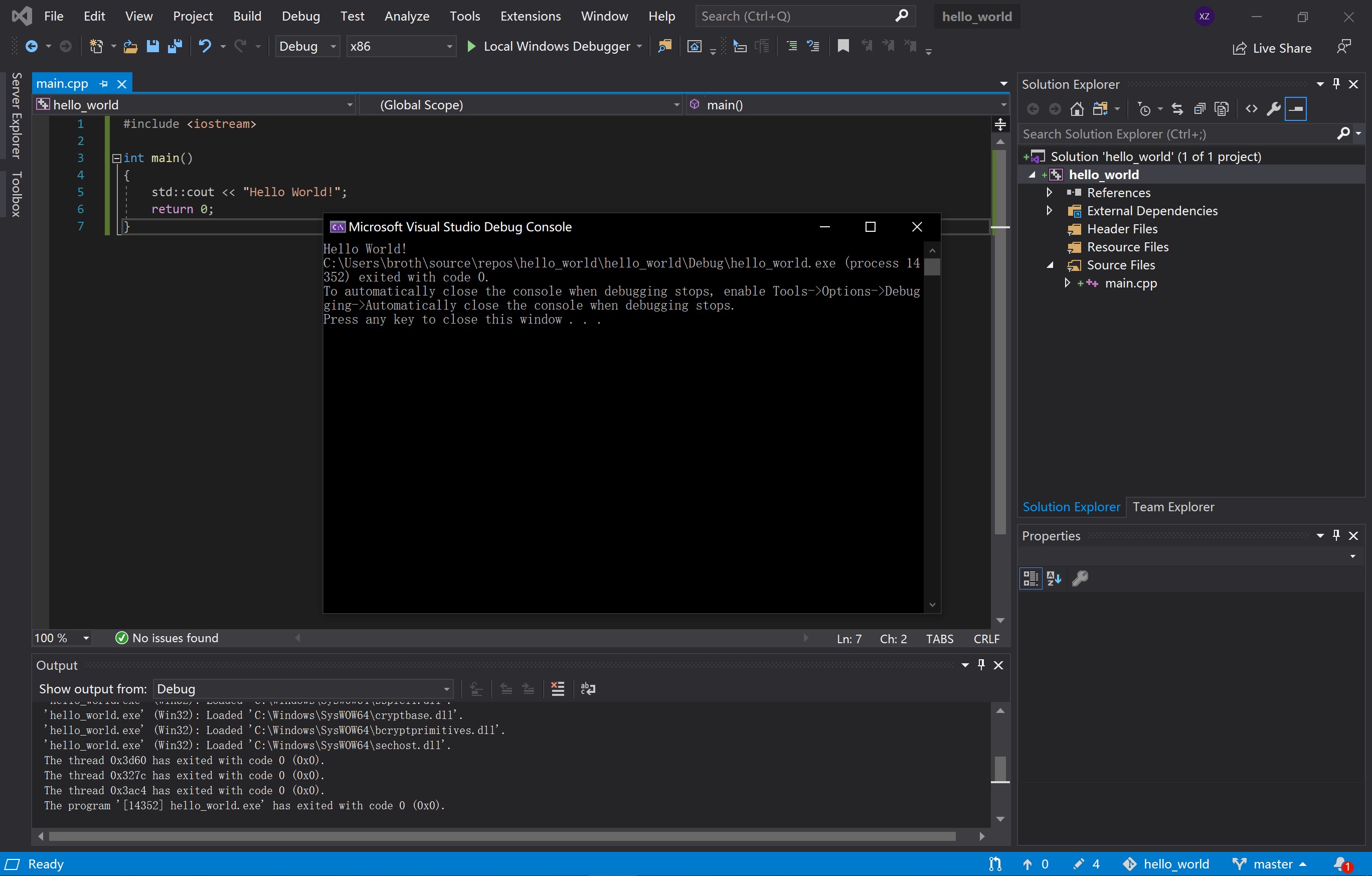This screenshot has height=876, width=1372.
Task: Switch Views with the folder view icon
Action: coord(1100,109)
